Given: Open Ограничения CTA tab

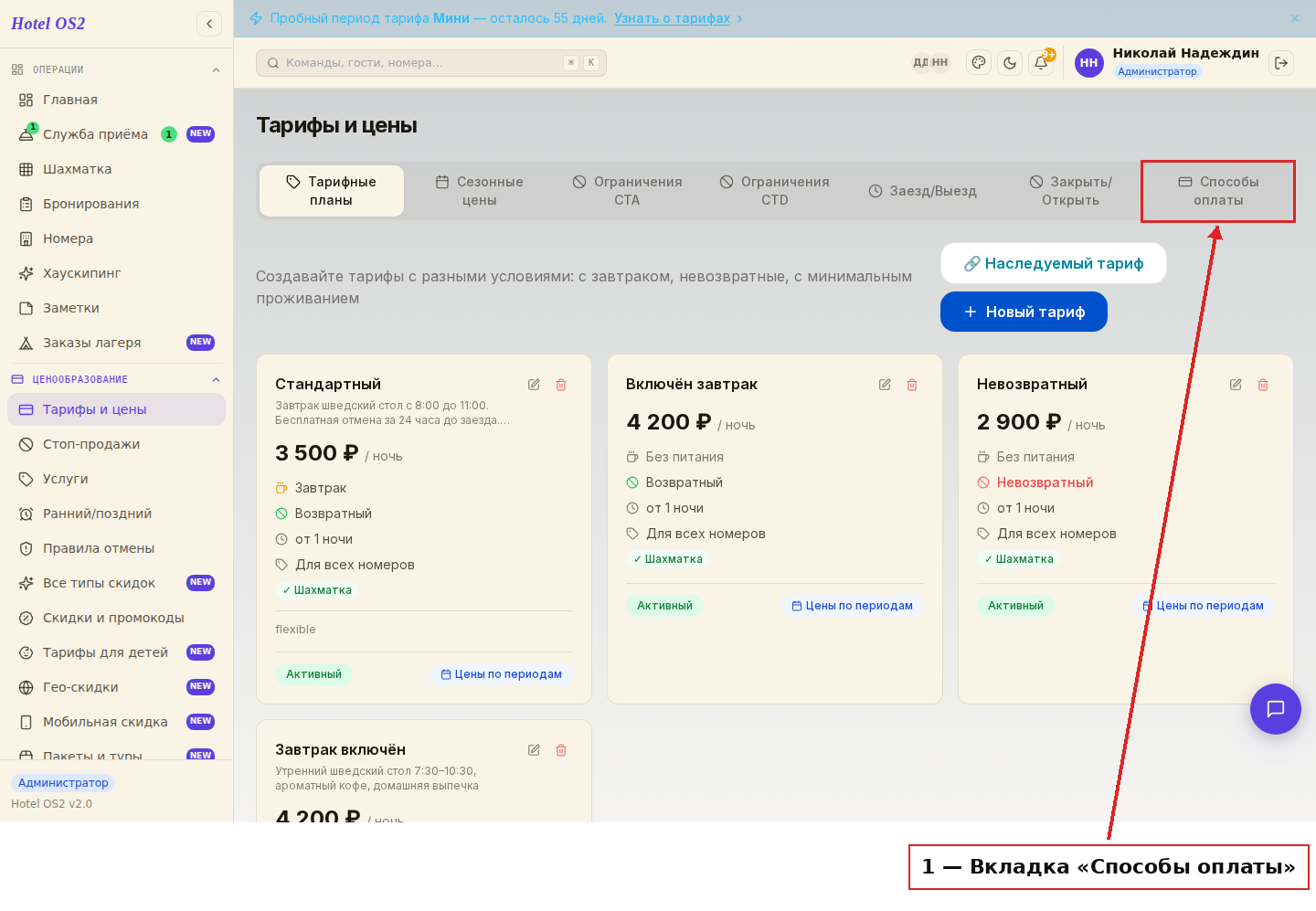Looking at the screenshot, I should (627, 191).
